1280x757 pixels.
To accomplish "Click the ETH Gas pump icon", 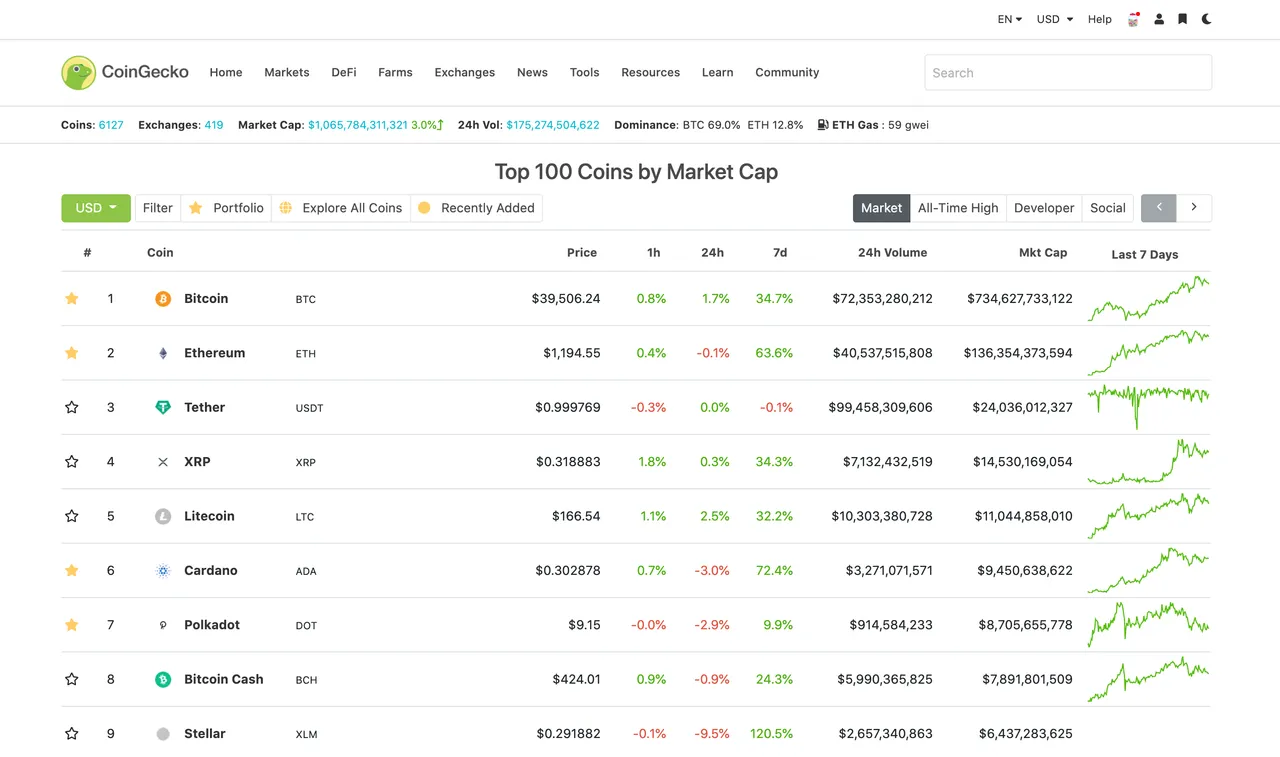I will (x=823, y=125).
